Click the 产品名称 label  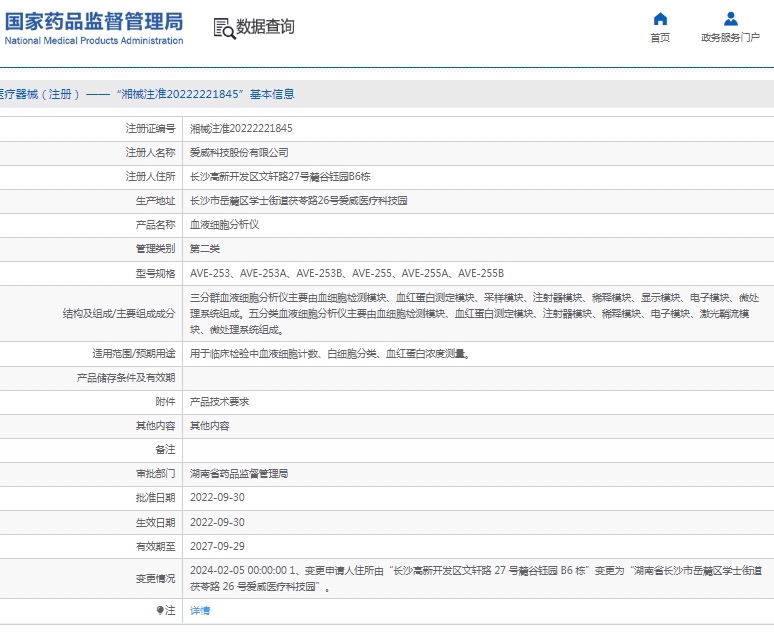coord(155,225)
